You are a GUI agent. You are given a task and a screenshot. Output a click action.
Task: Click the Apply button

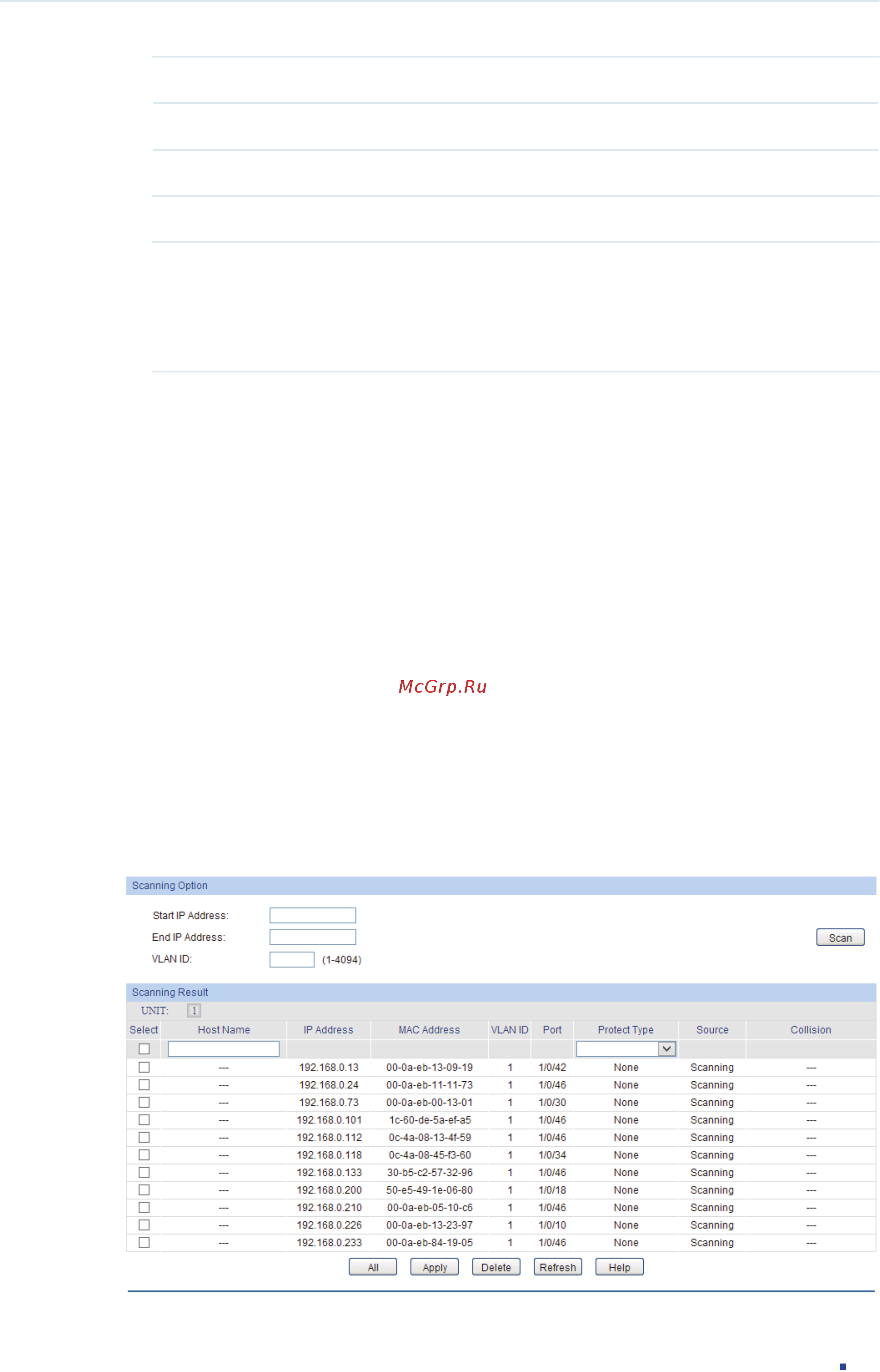(434, 1267)
